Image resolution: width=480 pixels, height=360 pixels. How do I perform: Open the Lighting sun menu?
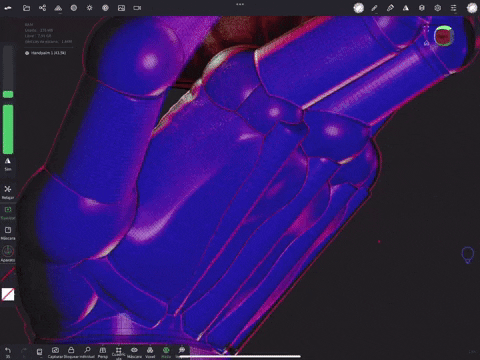(90, 8)
